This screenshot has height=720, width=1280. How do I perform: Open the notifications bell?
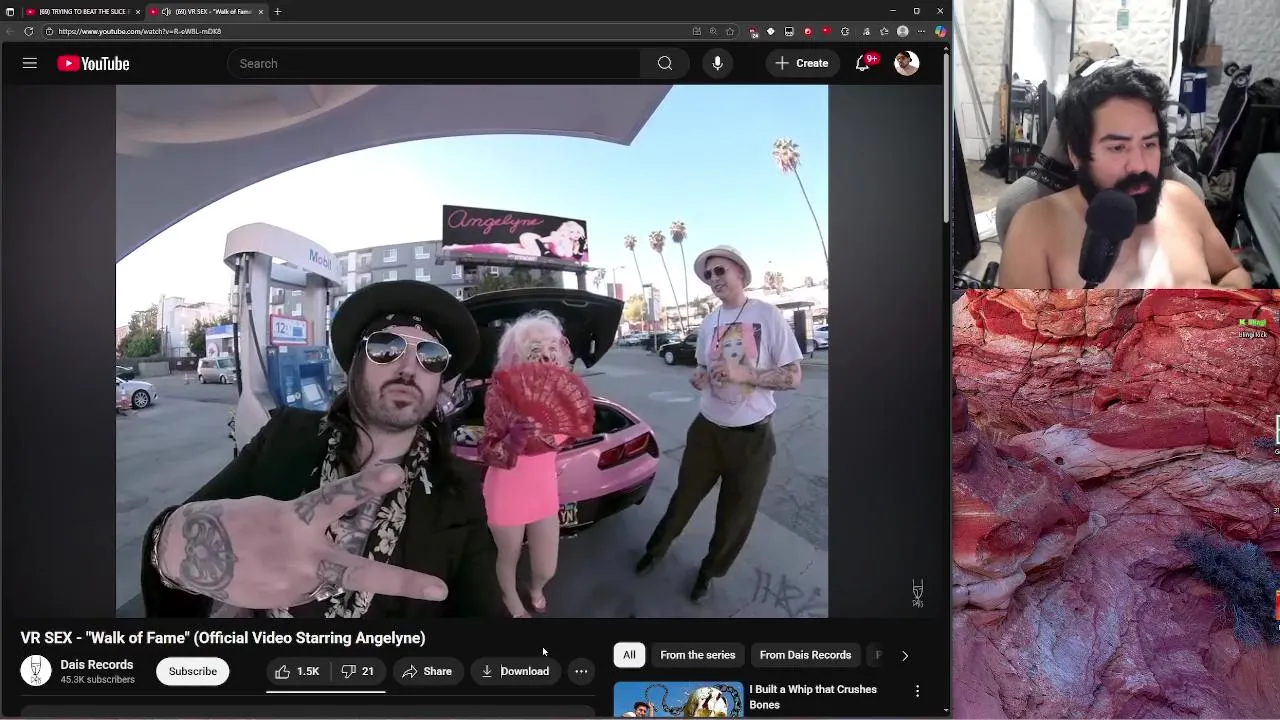coord(863,63)
